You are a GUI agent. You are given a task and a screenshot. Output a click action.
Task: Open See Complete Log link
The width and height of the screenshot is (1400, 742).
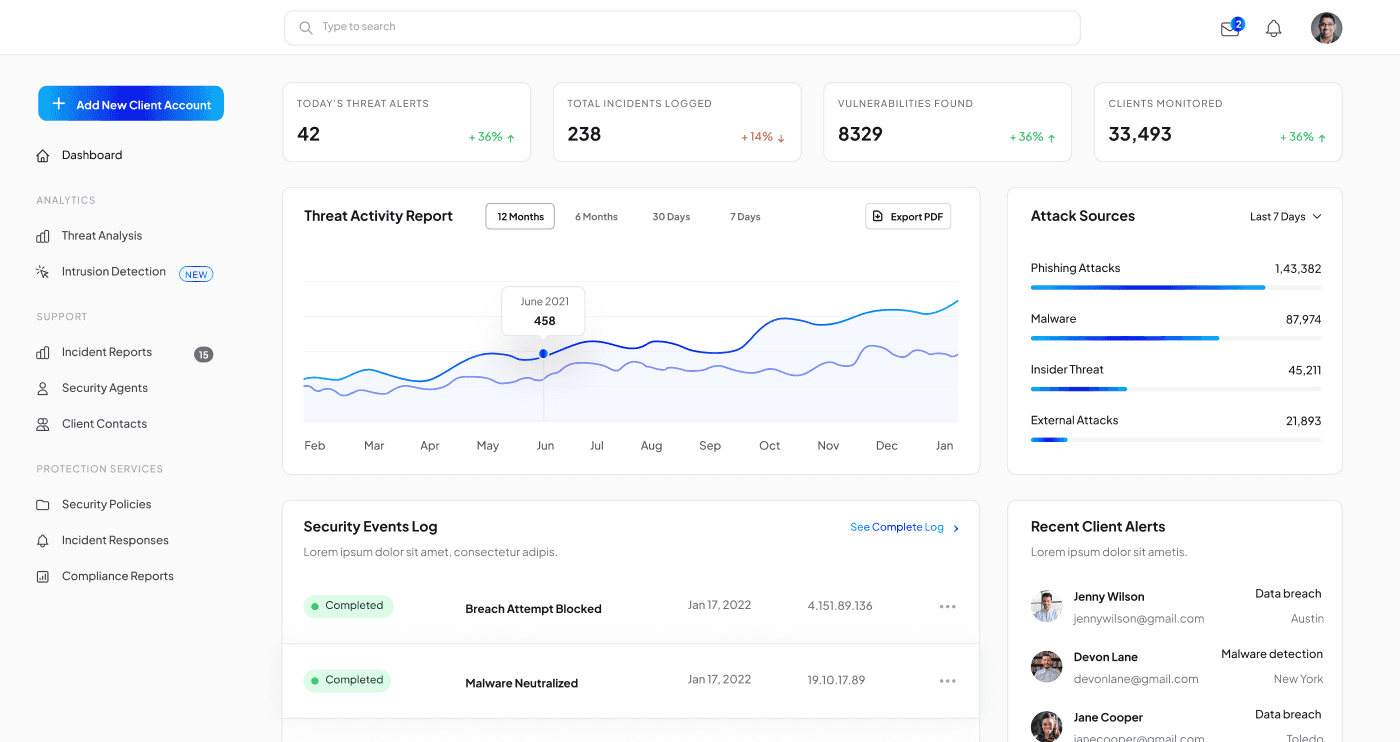[897, 527]
